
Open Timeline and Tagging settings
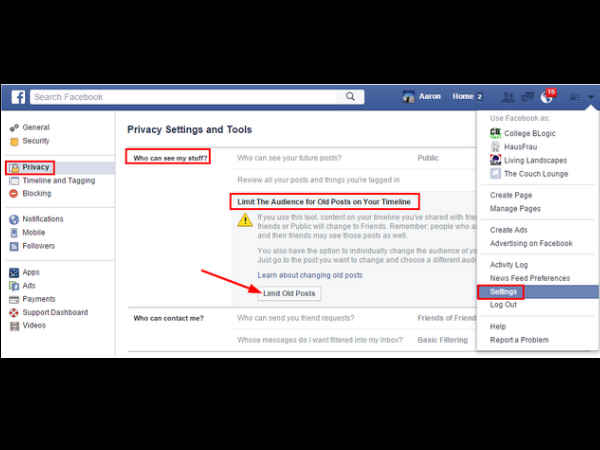pos(59,181)
